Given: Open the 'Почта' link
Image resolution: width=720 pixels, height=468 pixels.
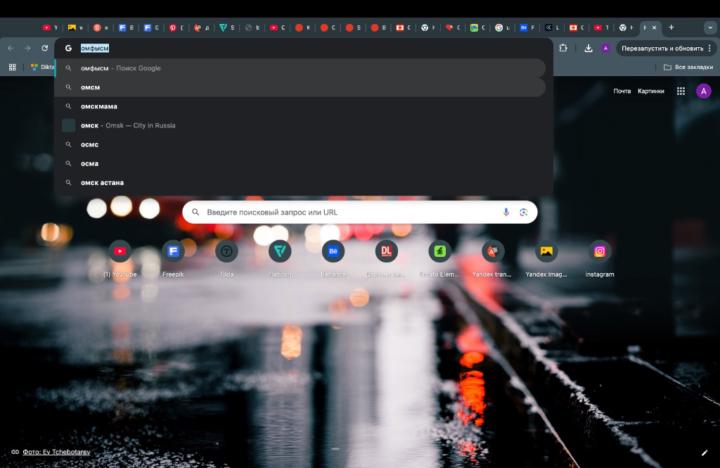Looking at the screenshot, I should [622, 91].
